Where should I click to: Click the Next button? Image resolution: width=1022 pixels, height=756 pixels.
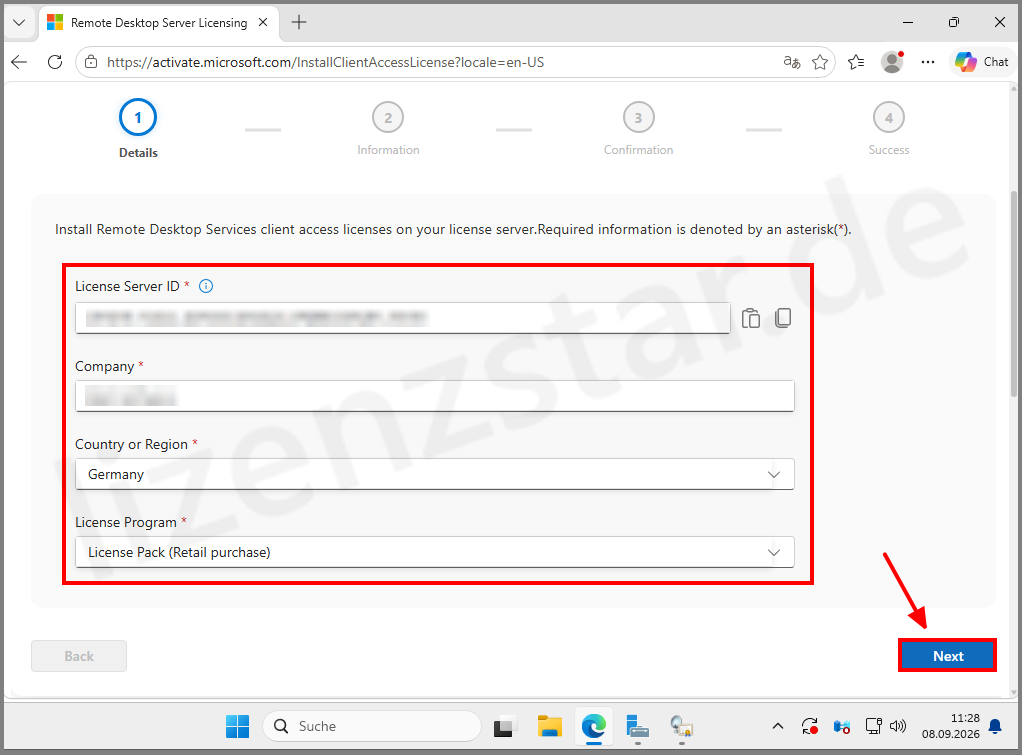point(947,656)
